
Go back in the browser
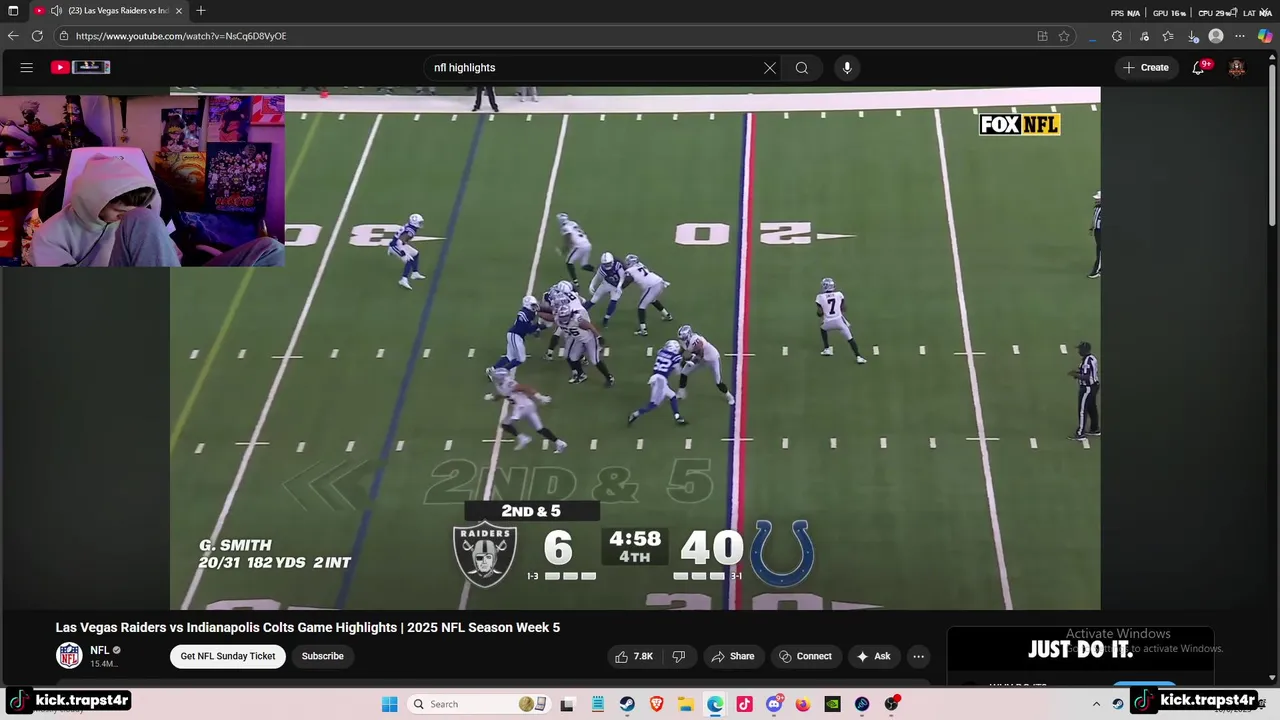pos(13,36)
